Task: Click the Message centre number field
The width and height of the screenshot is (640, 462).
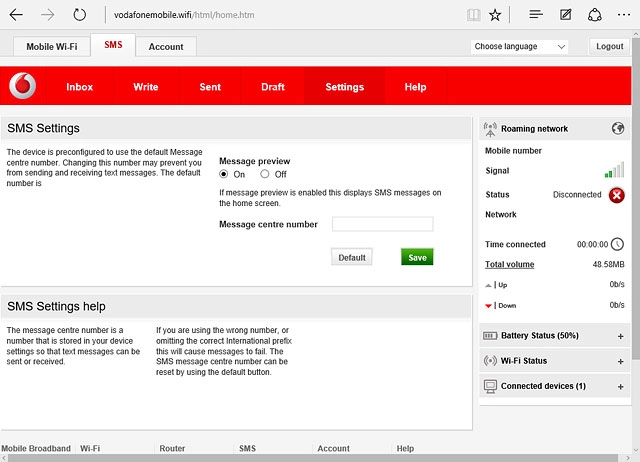Action: point(382,224)
